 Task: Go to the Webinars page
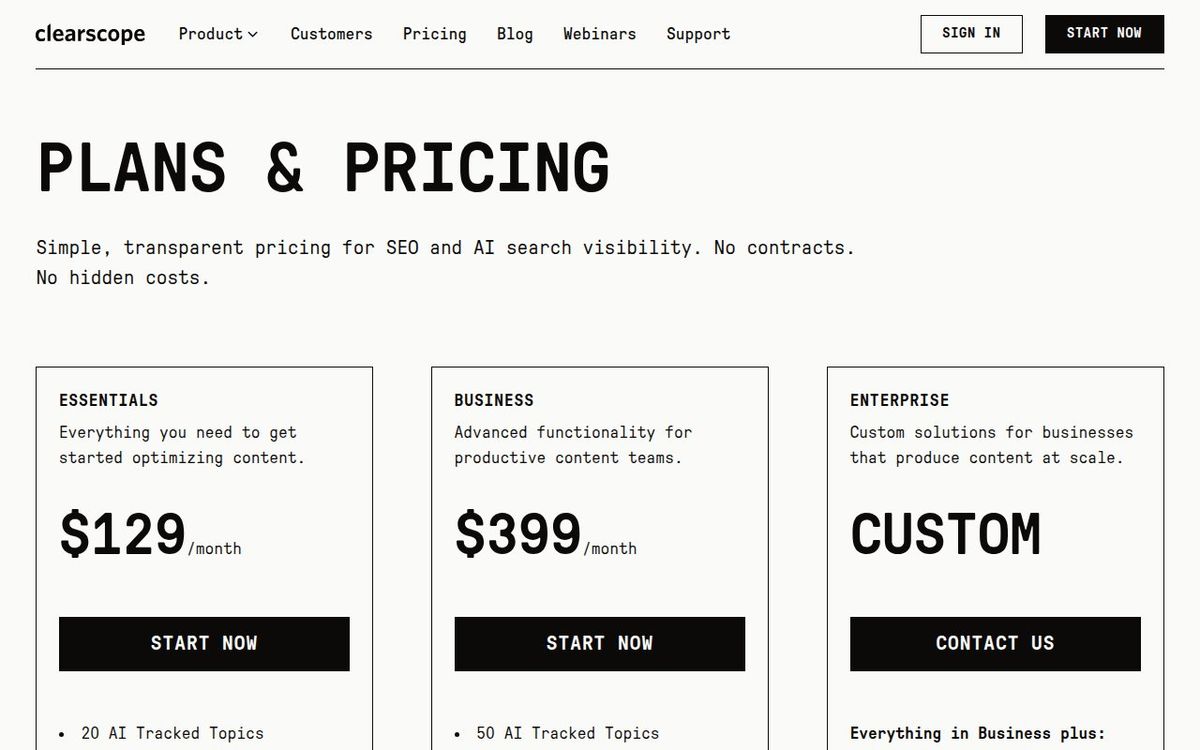click(x=599, y=34)
